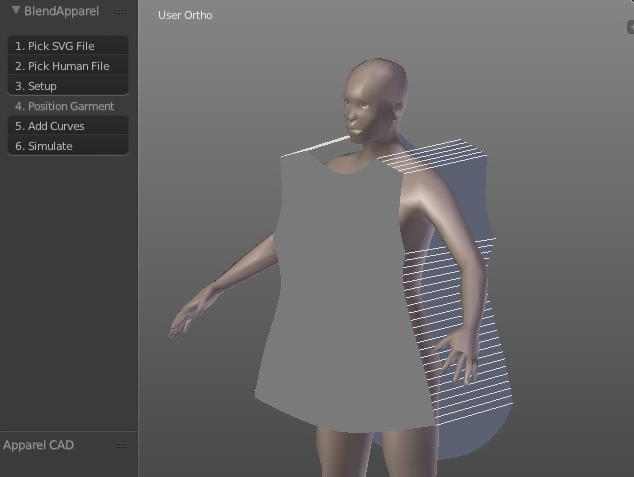Open the sidebar with the plus icon

pyautogui.click(x=629, y=28)
